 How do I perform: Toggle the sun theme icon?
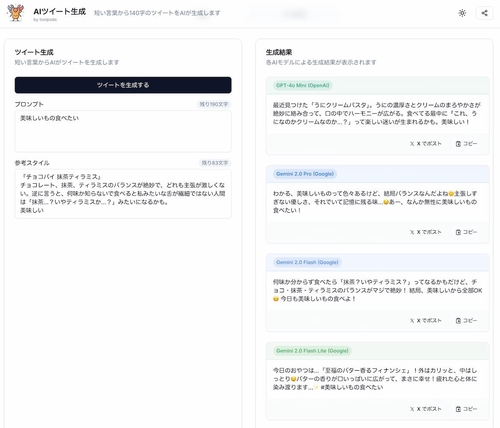point(462,13)
